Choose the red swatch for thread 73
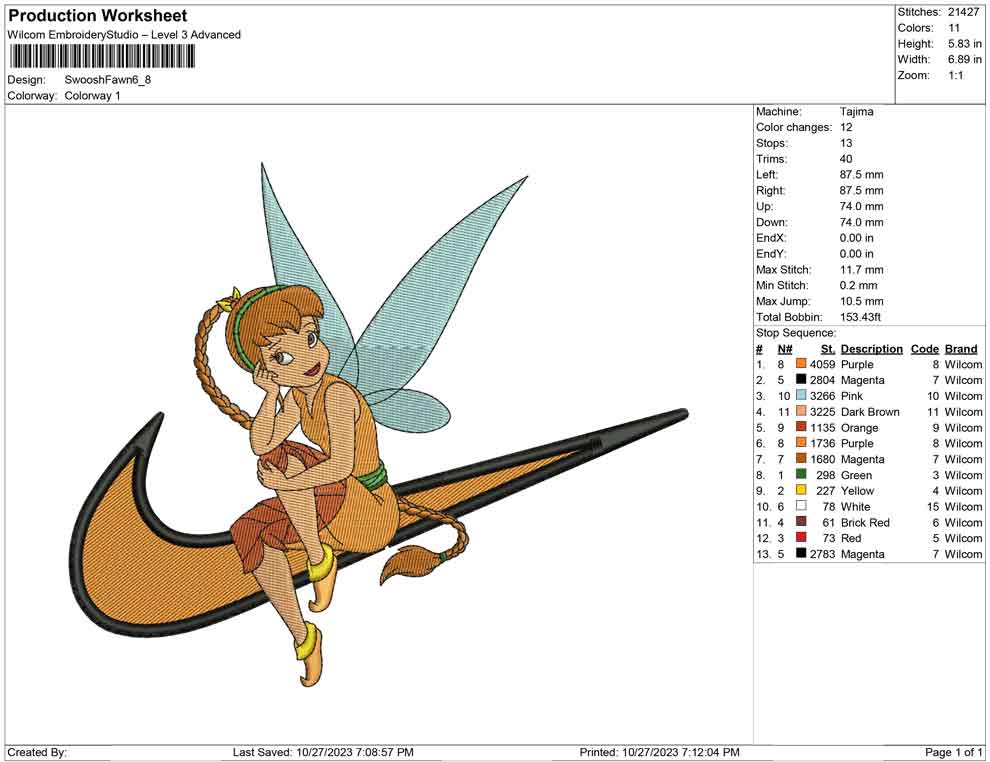The width and height of the screenshot is (990, 762). [x=801, y=538]
